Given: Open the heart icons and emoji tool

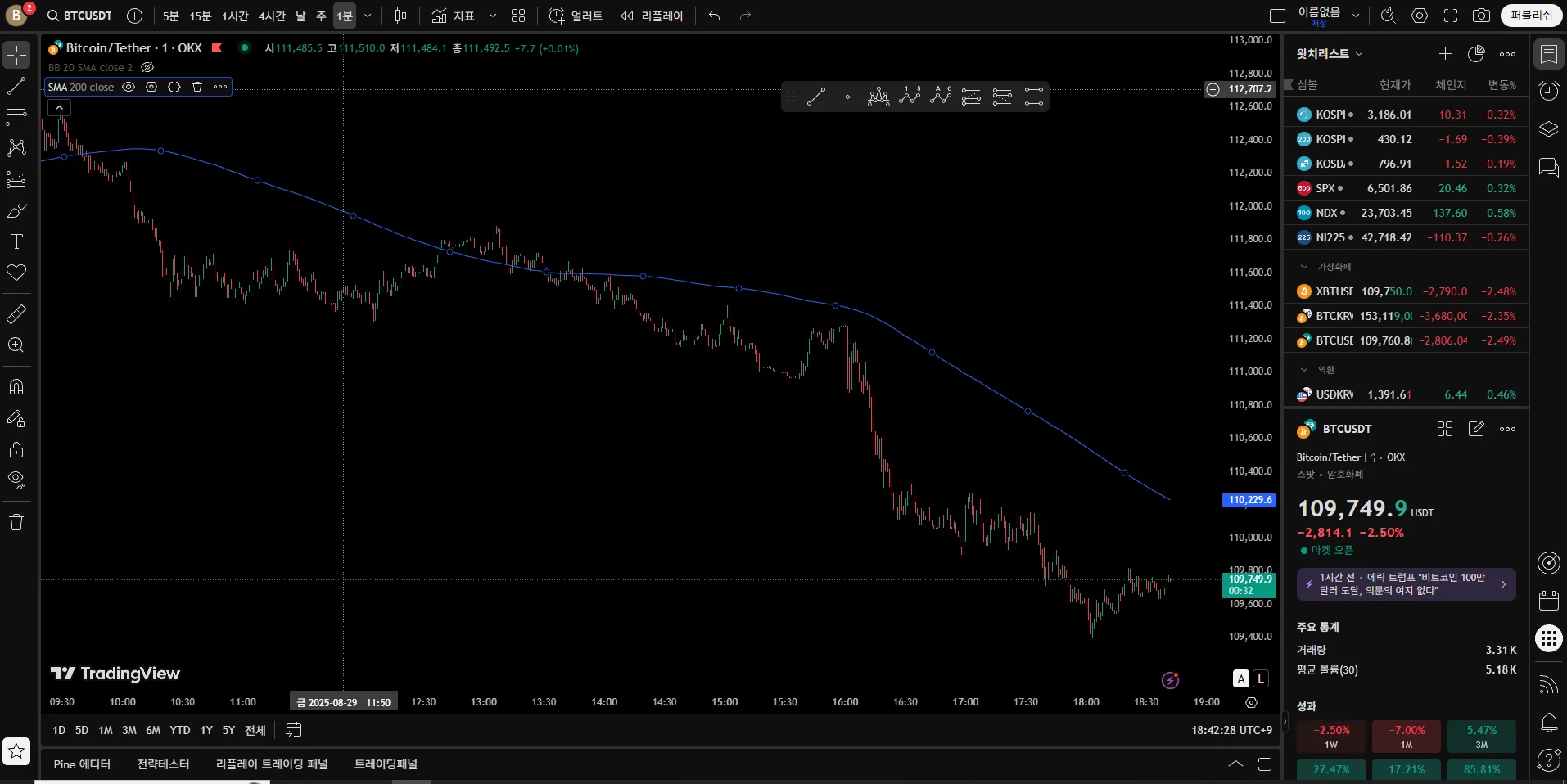Looking at the screenshot, I should [x=16, y=273].
